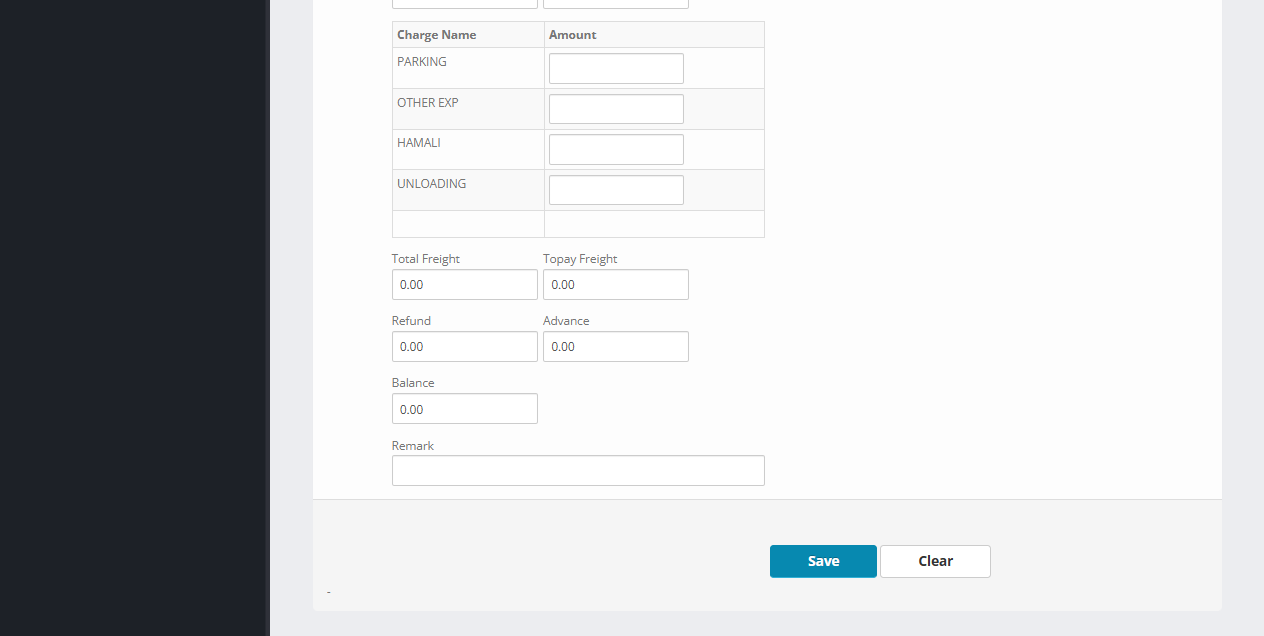Click the Topay Freight input field
Viewport: 1264px width, 636px height.
[615, 285]
